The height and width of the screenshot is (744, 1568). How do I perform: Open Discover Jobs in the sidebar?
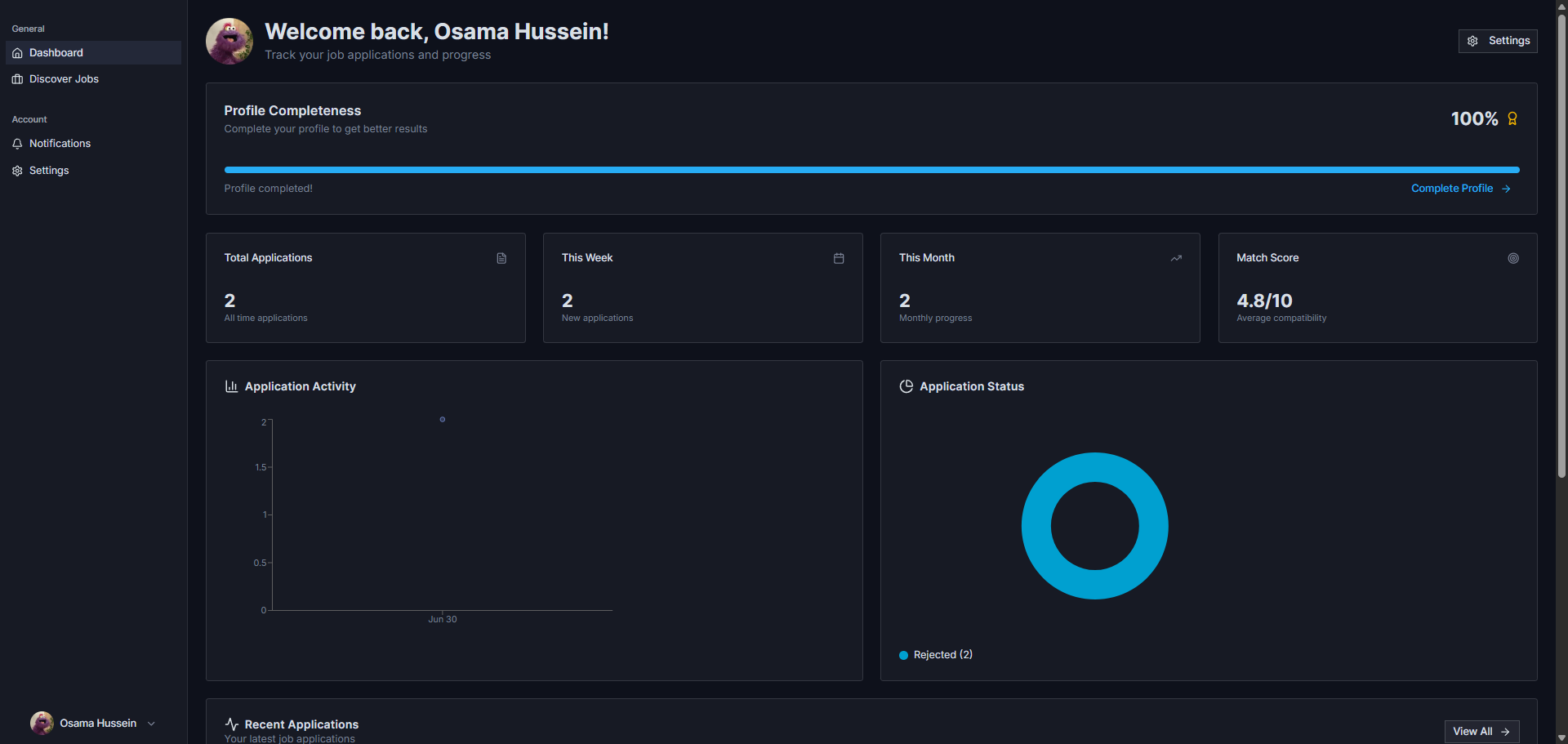point(93,79)
